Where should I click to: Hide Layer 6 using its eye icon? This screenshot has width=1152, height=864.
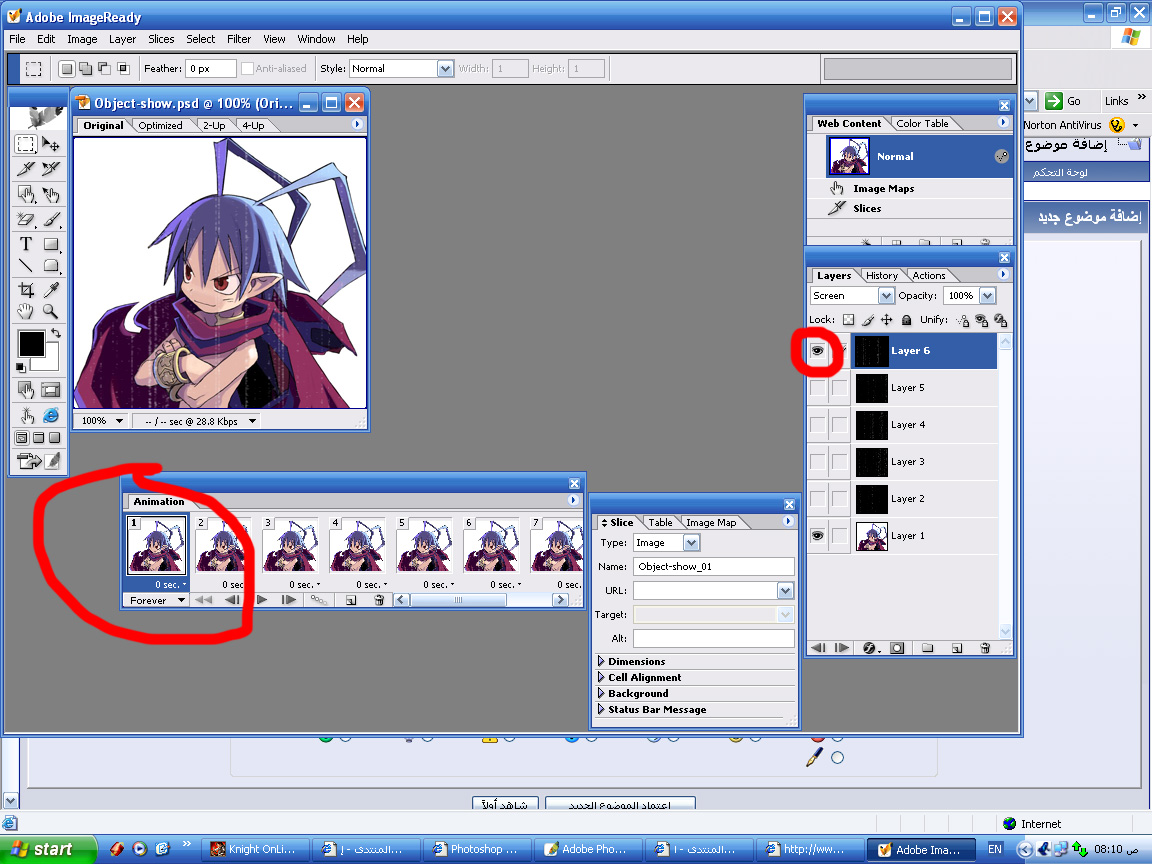point(818,351)
